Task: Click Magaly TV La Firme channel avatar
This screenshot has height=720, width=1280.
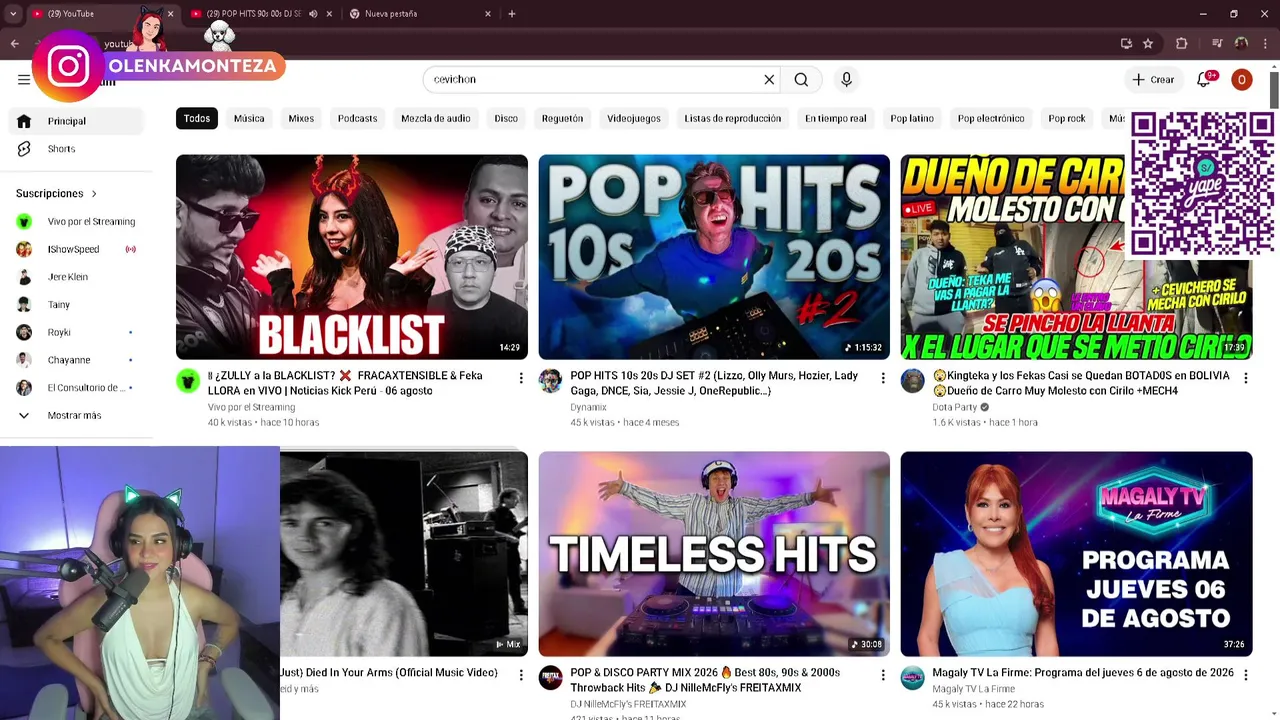Action: click(912, 678)
